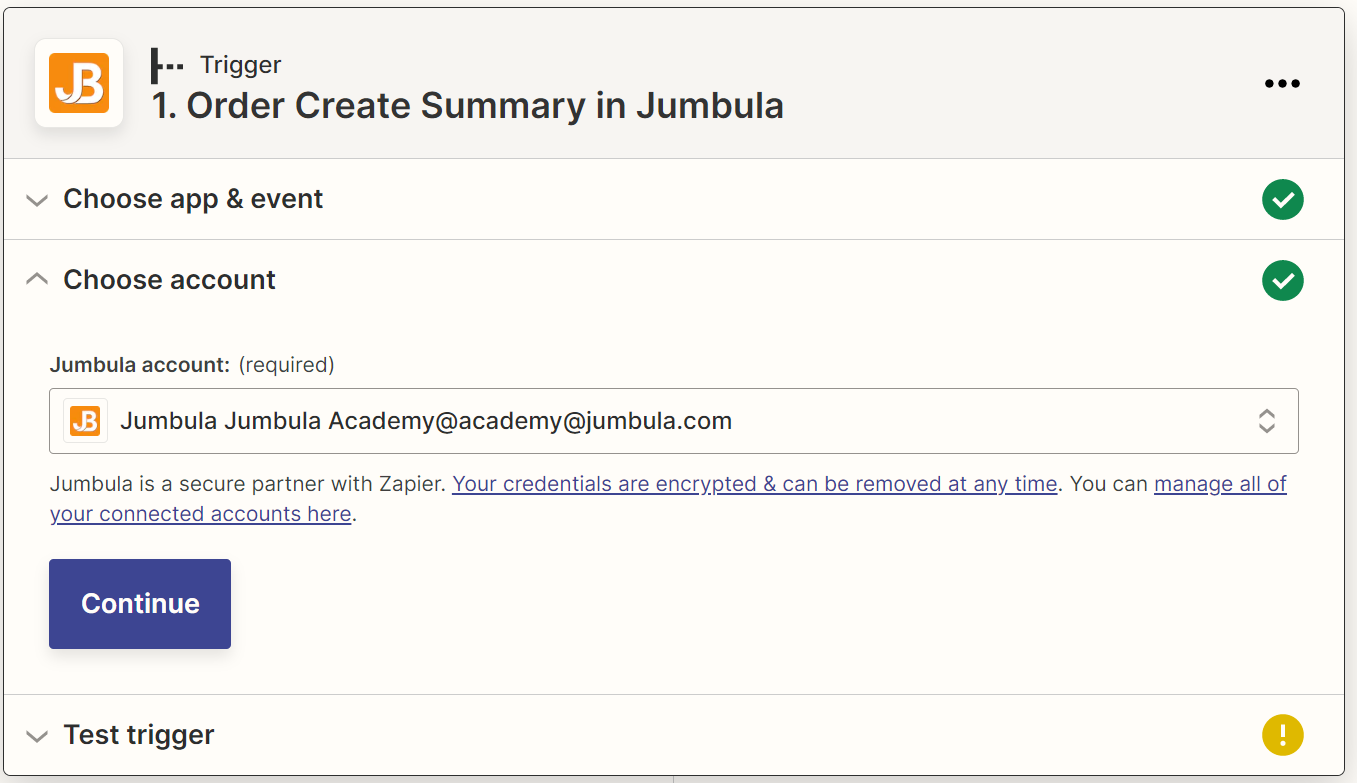
Task: Open the three-dot more options menu
Action: tap(1282, 84)
